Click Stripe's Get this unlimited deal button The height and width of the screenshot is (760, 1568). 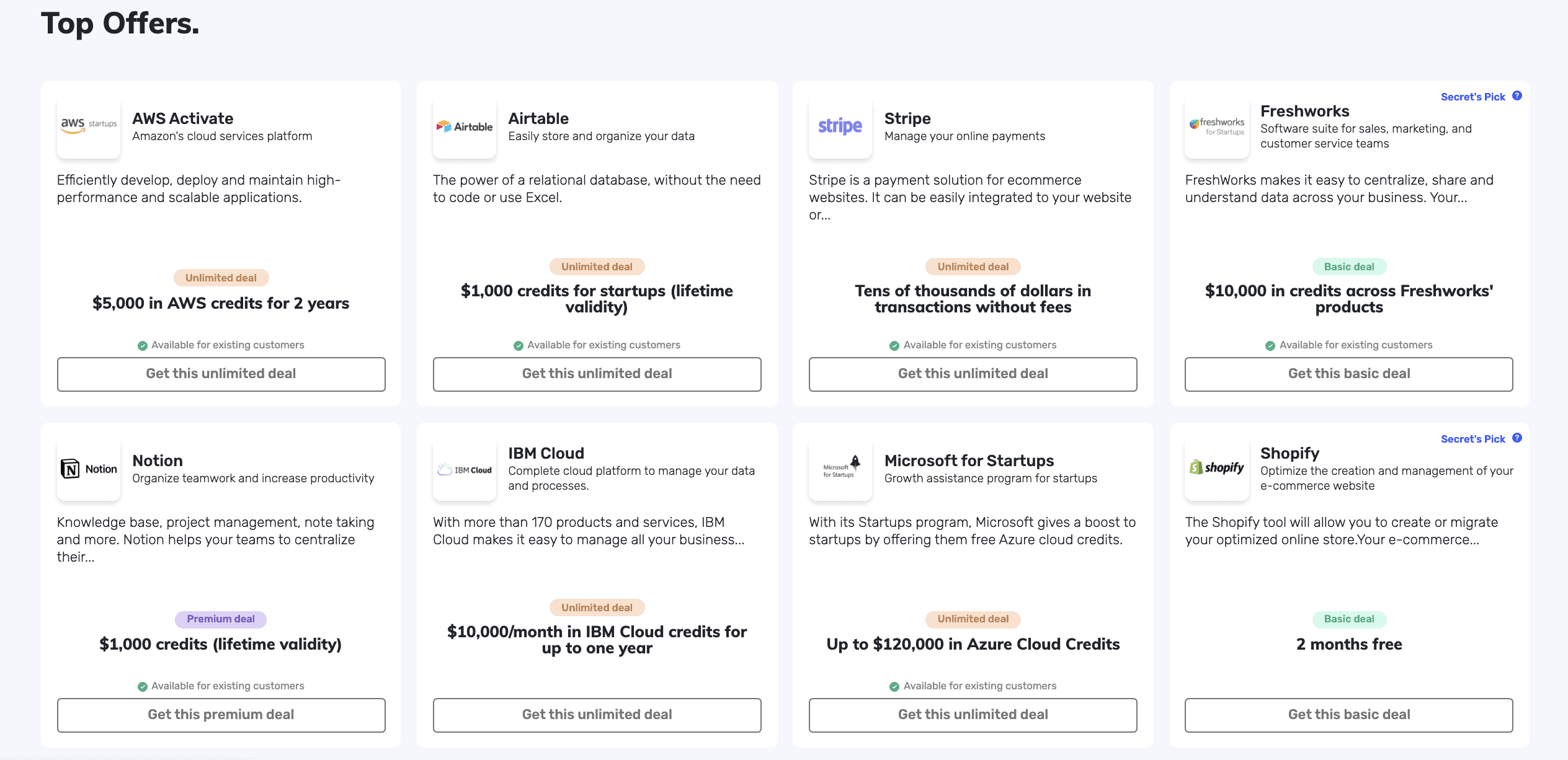pos(973,374)
